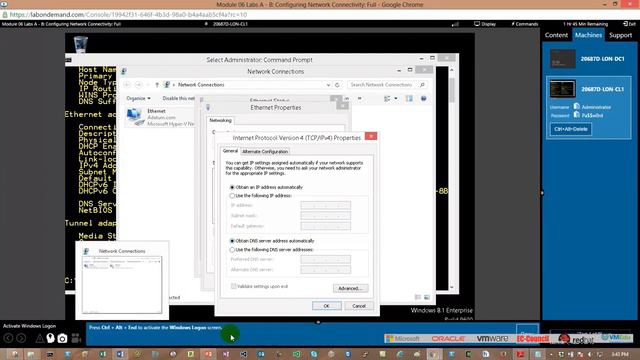Screen dimensions: 640x360
Task: Click the search magnifier in Network Connections
Action: pos(422,84)
